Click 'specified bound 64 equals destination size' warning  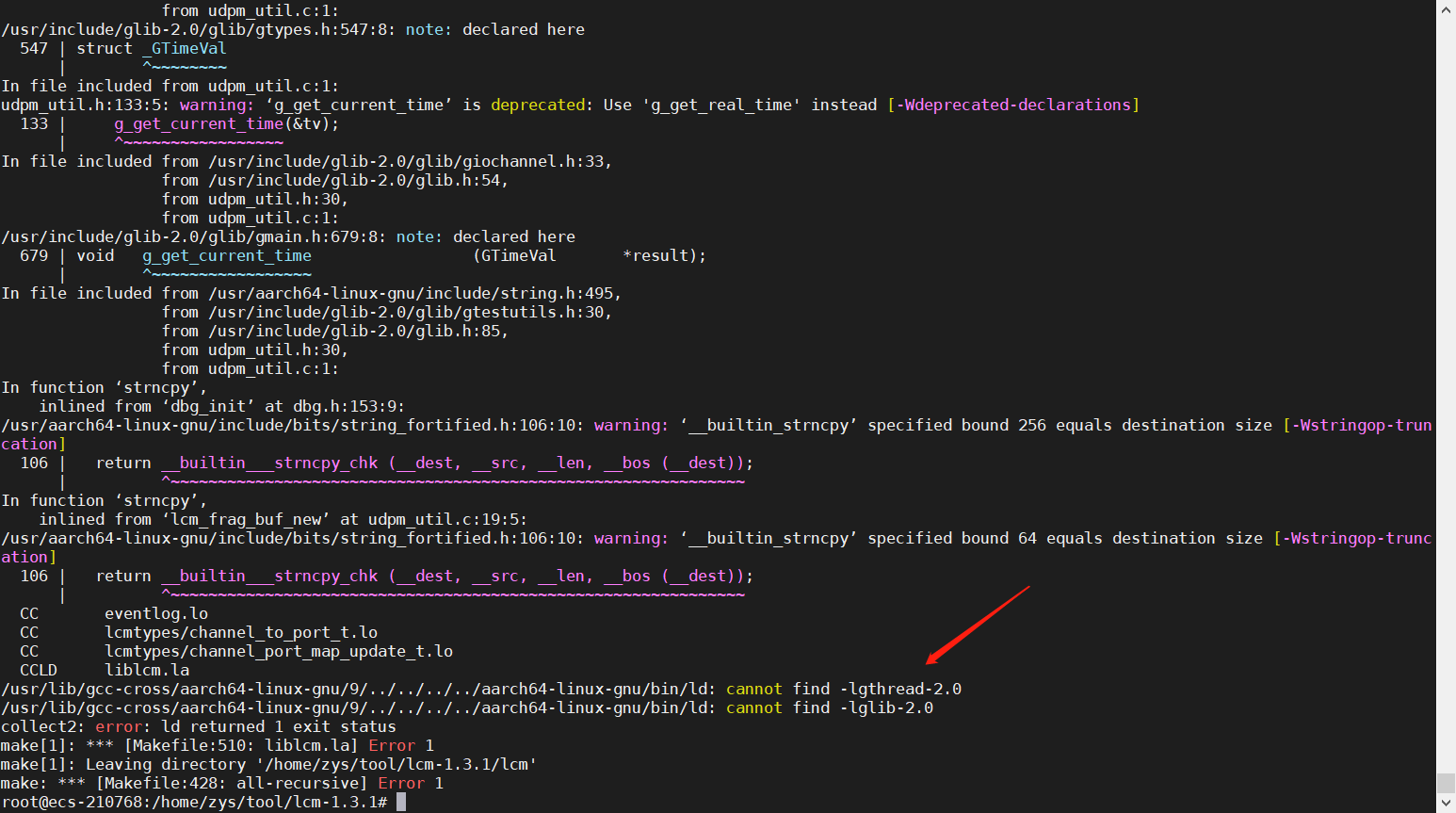pyautogui.click(x=1065, y=538)
